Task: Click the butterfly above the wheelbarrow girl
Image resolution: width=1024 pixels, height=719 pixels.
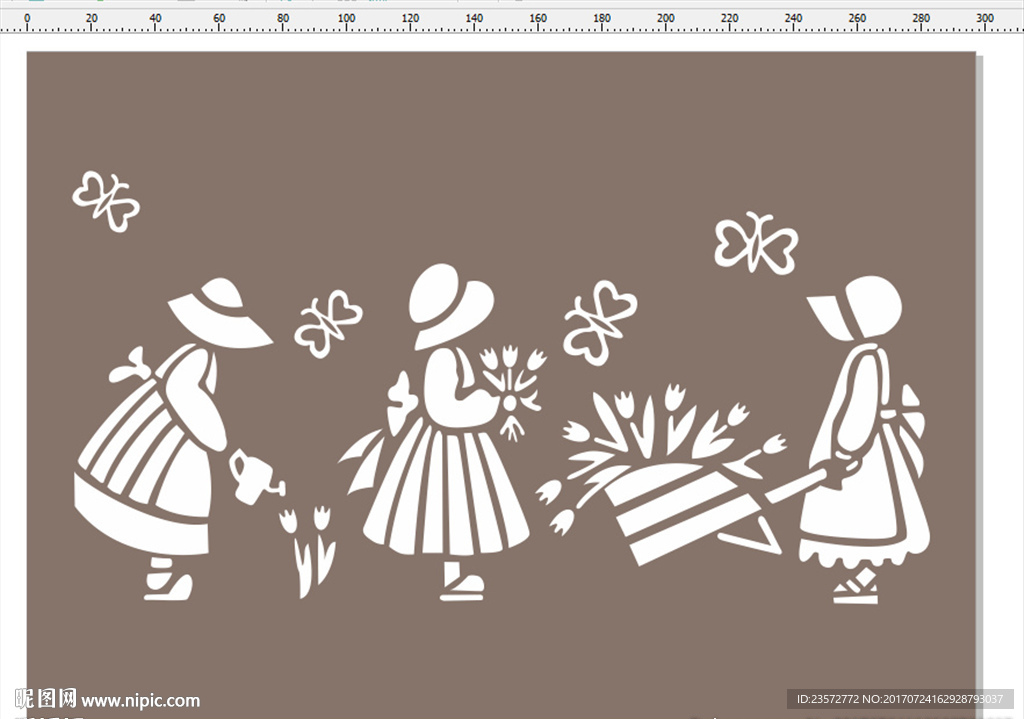Action: pos(755,243)
